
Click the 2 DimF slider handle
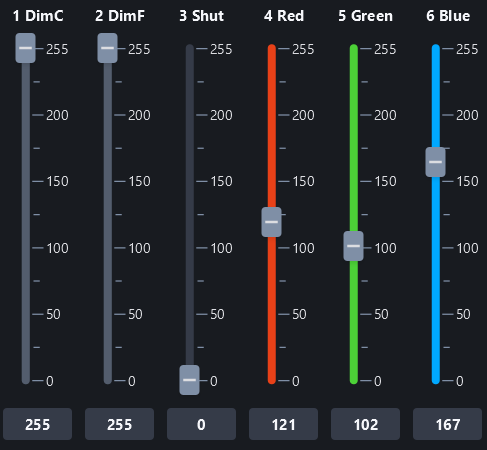(108, 48)
